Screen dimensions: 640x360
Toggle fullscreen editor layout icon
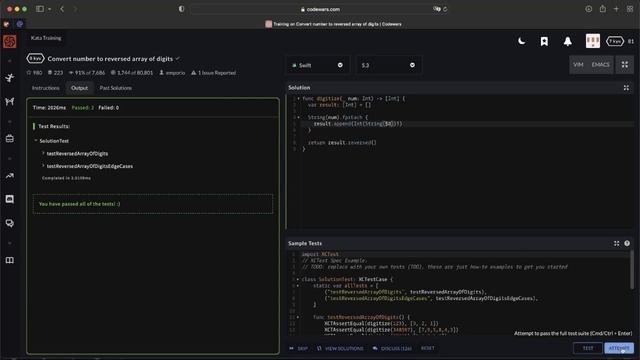click(624, 64)
